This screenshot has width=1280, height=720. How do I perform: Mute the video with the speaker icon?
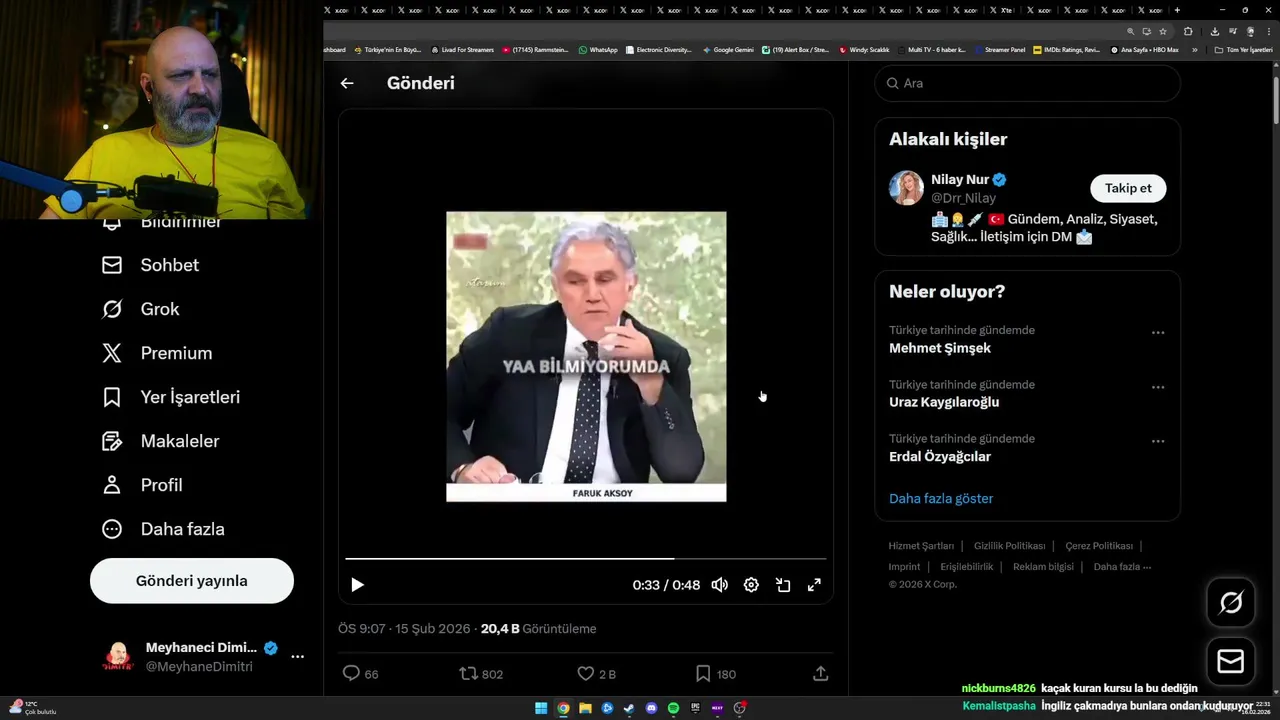(x=719, y=585)
